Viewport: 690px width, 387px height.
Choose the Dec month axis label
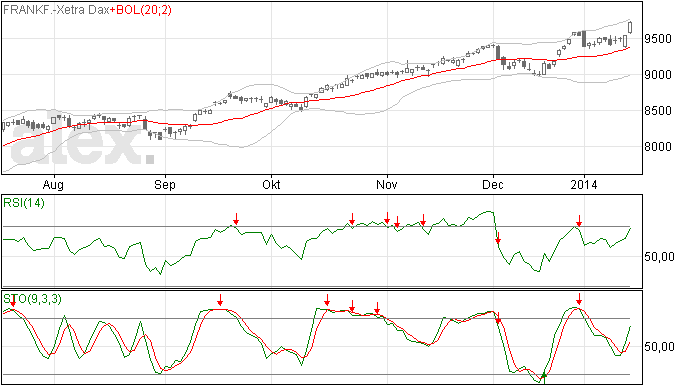(493, 185)
